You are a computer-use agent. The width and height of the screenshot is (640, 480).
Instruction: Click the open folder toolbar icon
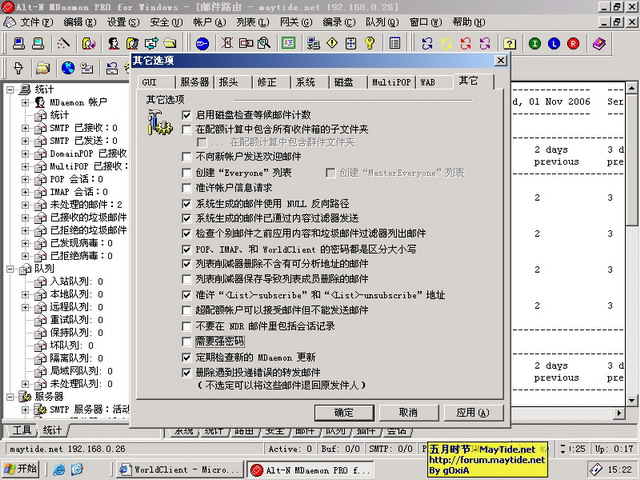[170, 43]
